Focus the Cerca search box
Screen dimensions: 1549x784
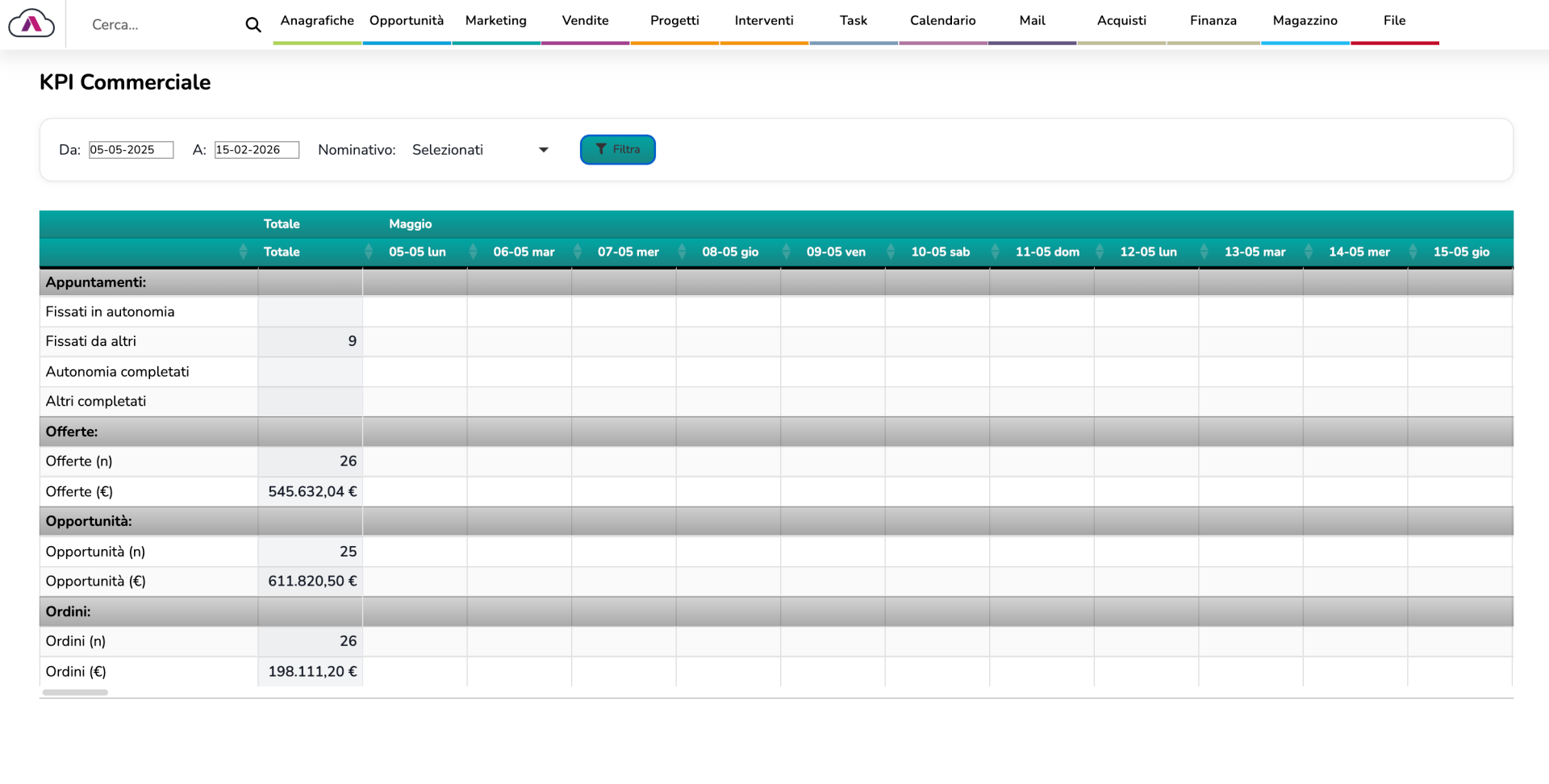(161, 25)
